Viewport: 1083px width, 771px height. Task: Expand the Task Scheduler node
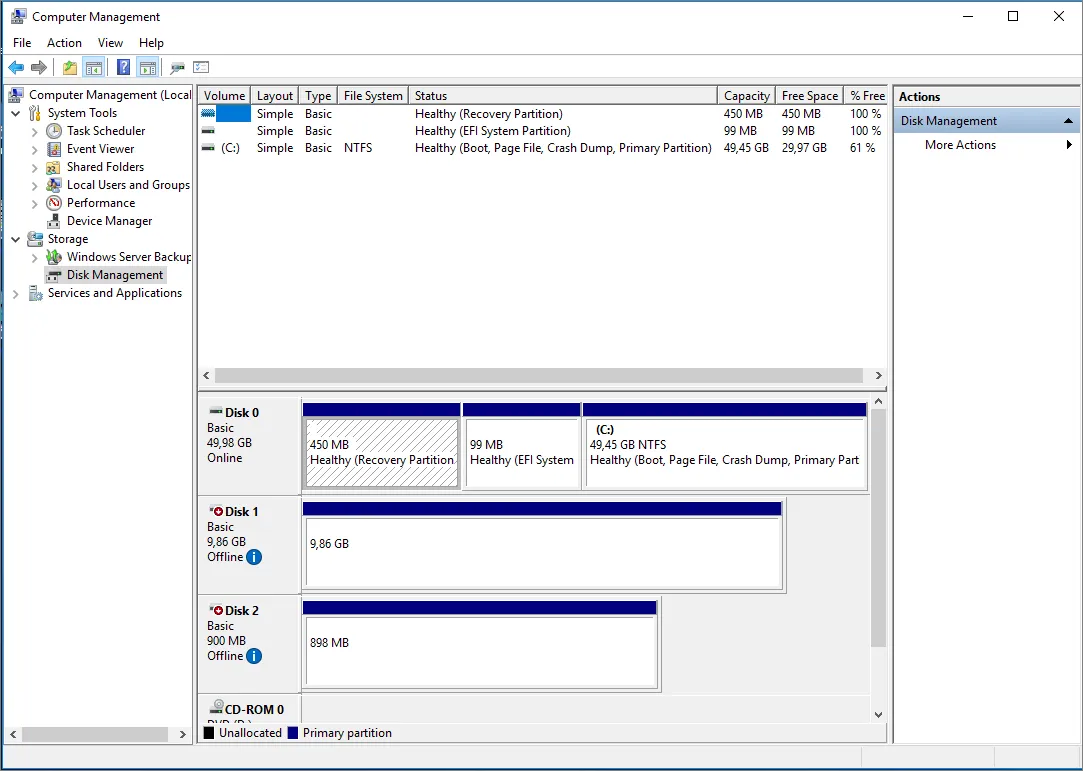35,132
